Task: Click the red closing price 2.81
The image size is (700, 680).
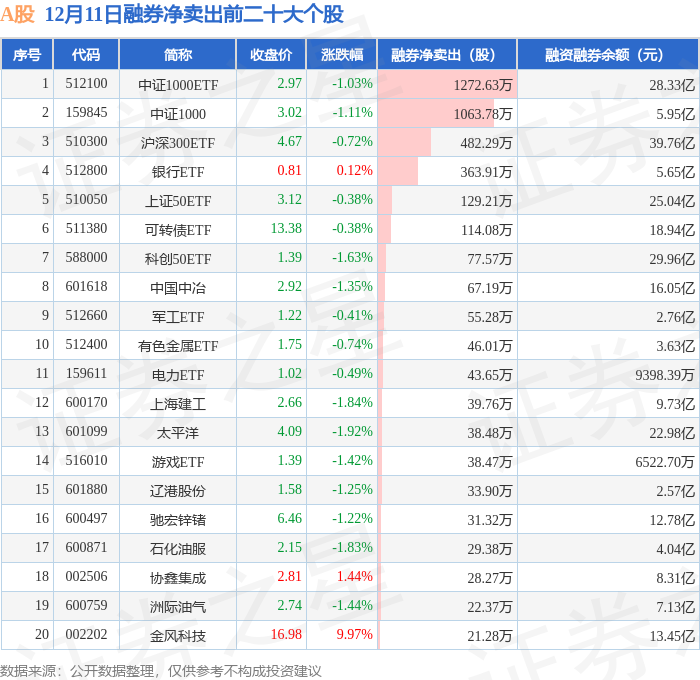Action: [289, 577]
